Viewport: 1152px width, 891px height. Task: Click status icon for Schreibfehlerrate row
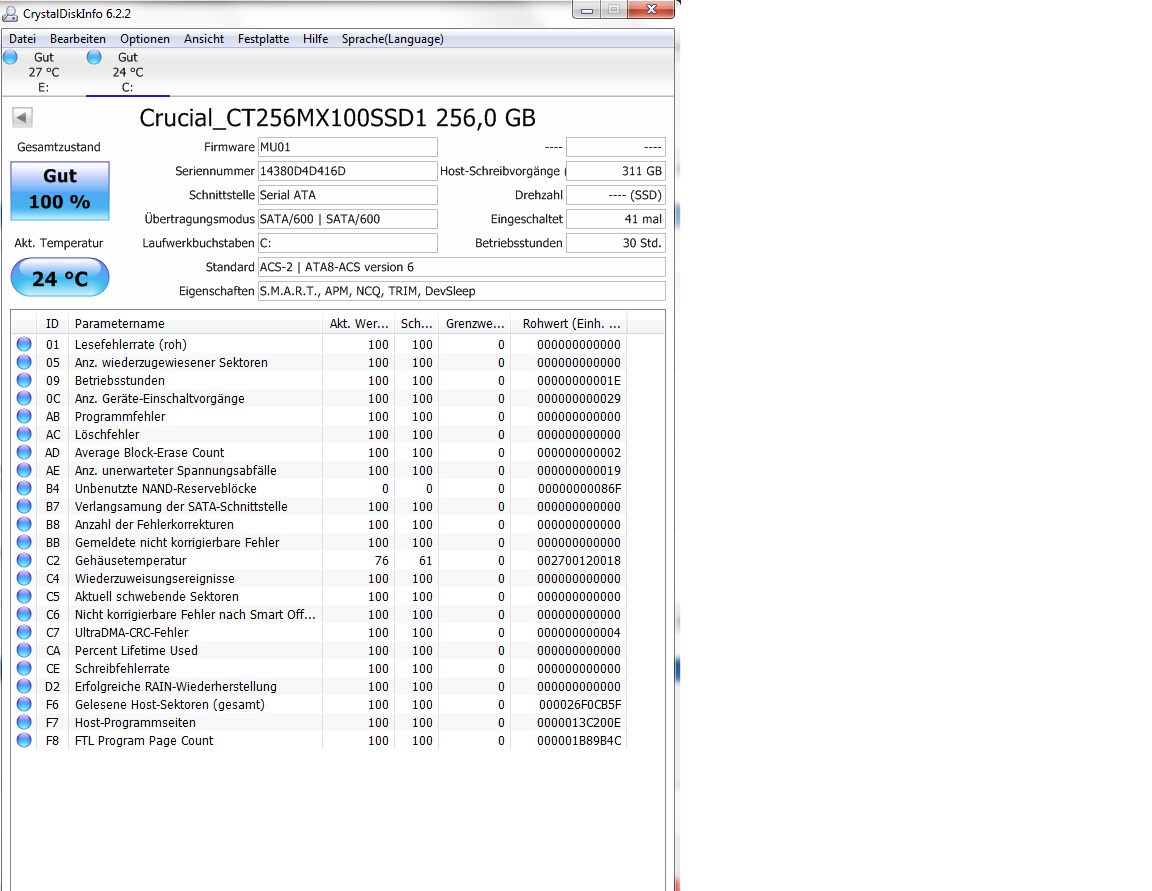click(x=24, y=668)
